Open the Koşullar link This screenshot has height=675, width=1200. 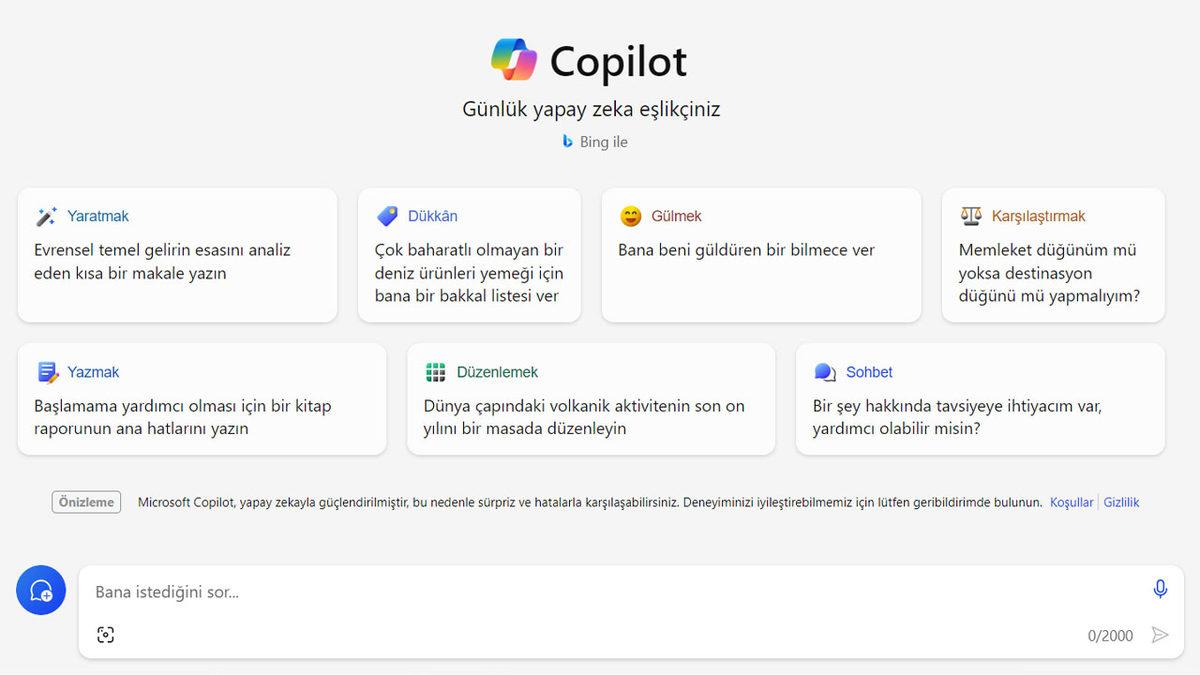point(1071,502)
